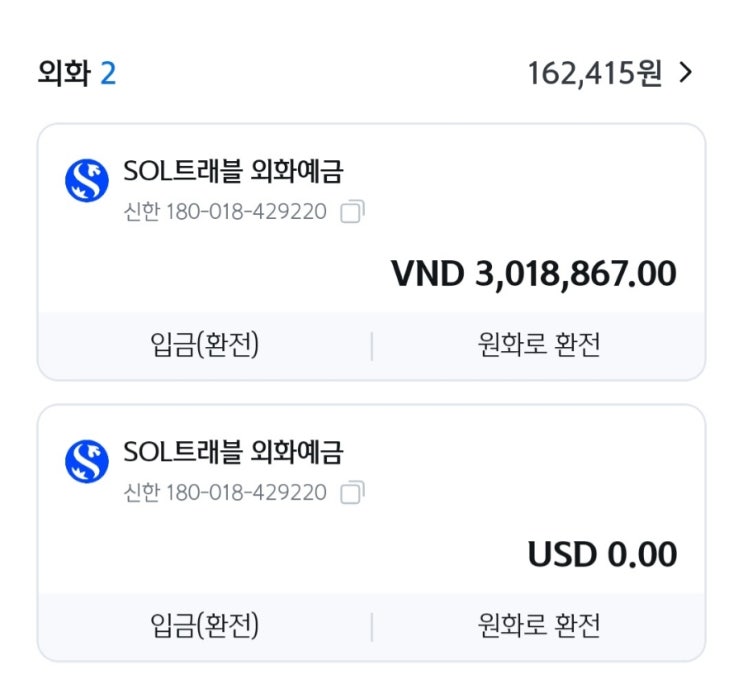
Task: Tap the Shinhan logo on the USD card
Action: click(86, 461)
